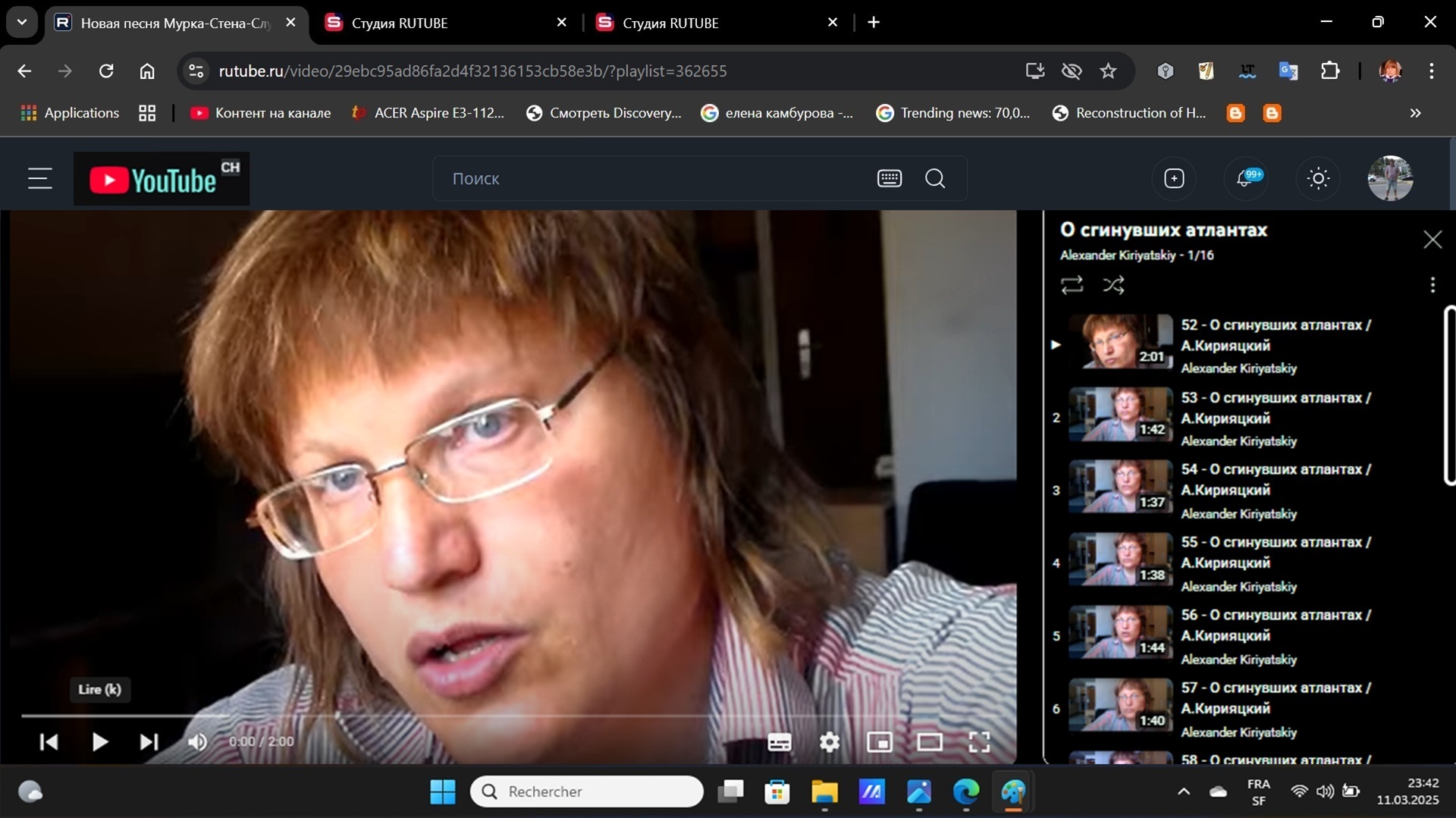The width and height of the screenshot is (1456, 818).
Task: Open the miniplayer
Action: [880, 741]
